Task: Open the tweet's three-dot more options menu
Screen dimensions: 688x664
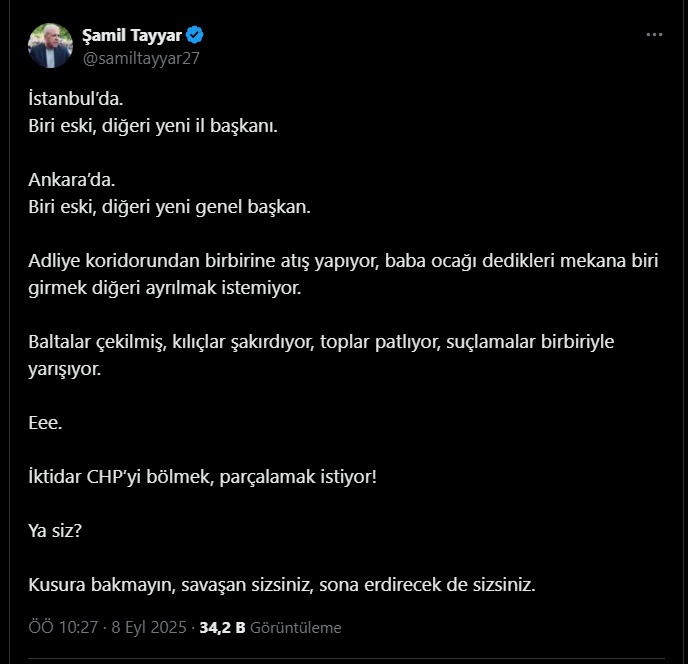Action: (x=654, y=35)
